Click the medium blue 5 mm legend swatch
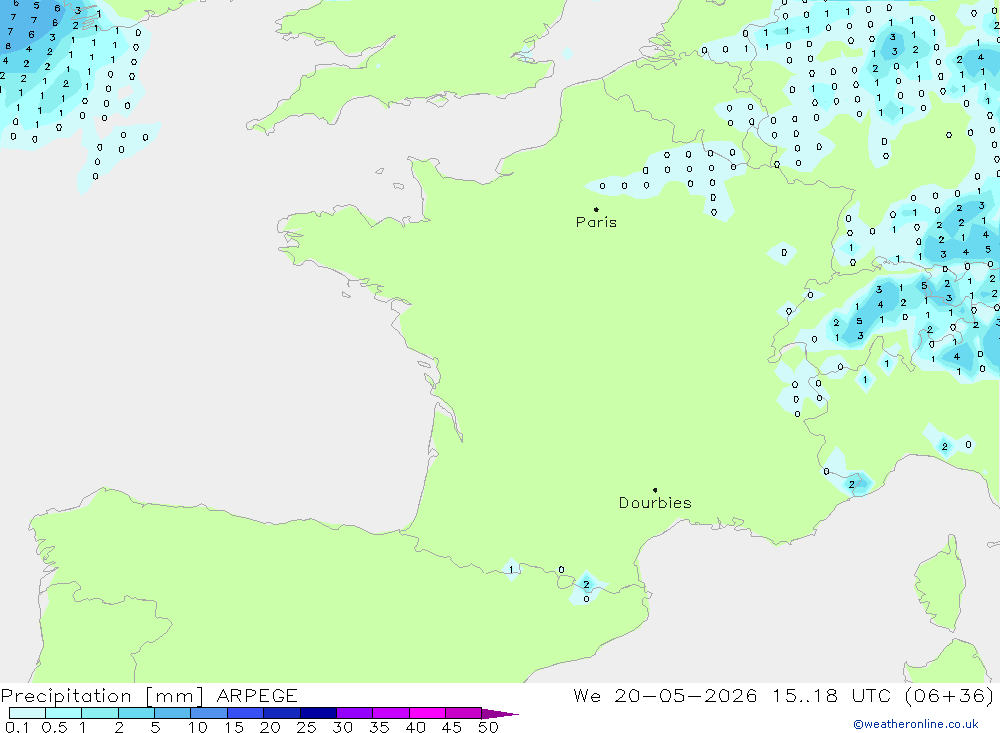 point(172,713)
